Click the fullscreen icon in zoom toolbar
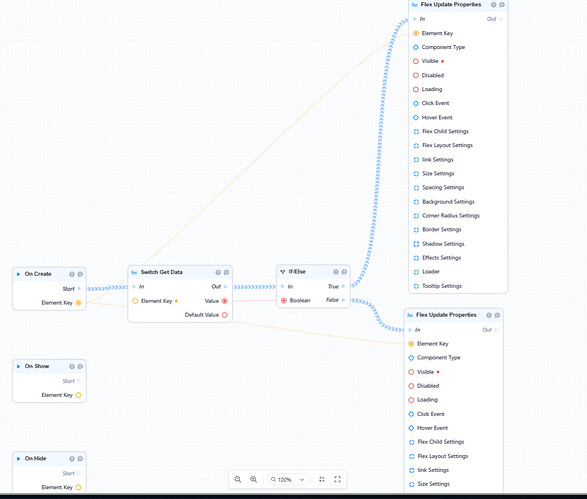The height and width of the screenshot is (499, 587). click(x=337, y=479)
